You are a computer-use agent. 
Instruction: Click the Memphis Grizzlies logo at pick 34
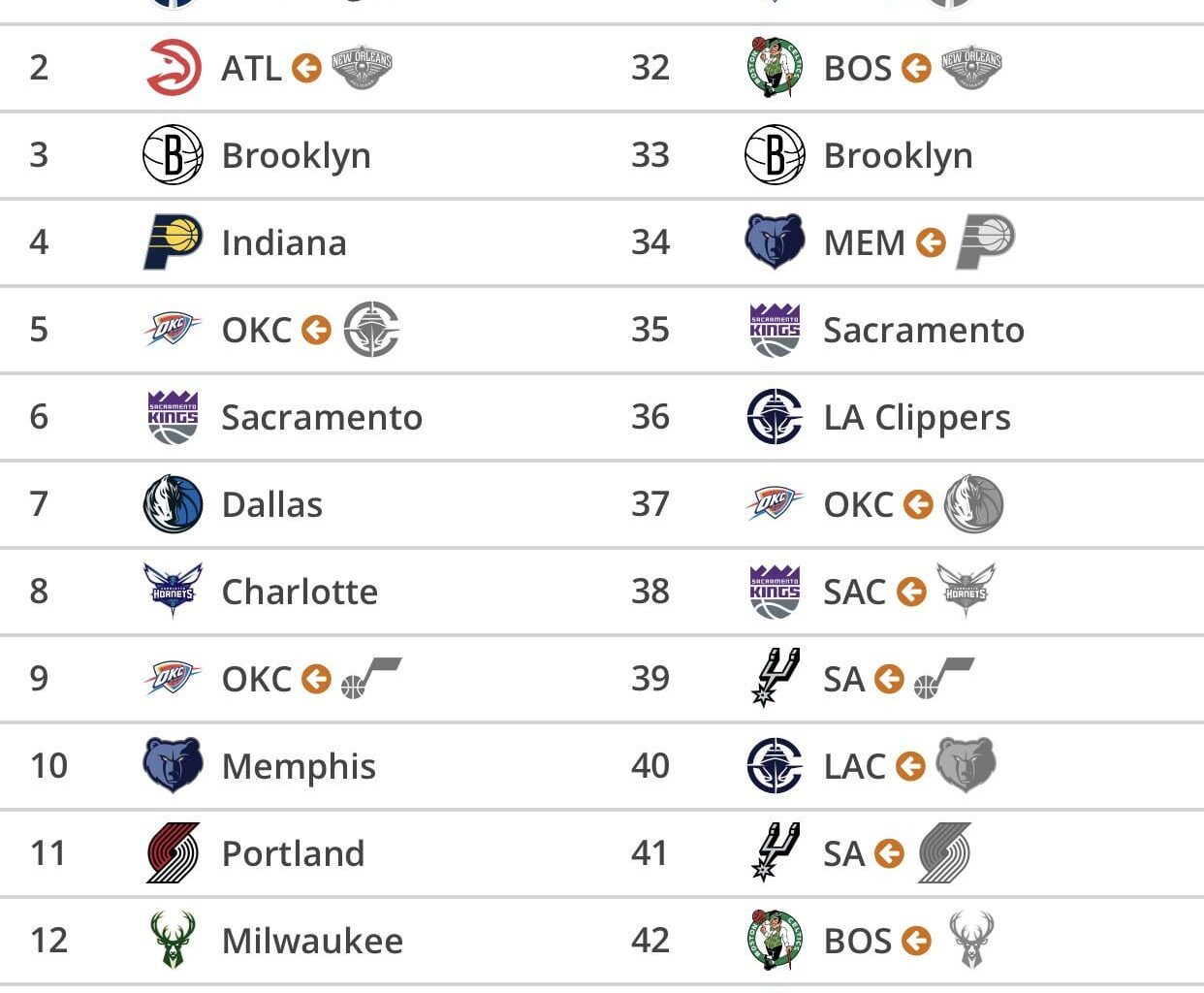pyautogui.click(x=775, y=241)
